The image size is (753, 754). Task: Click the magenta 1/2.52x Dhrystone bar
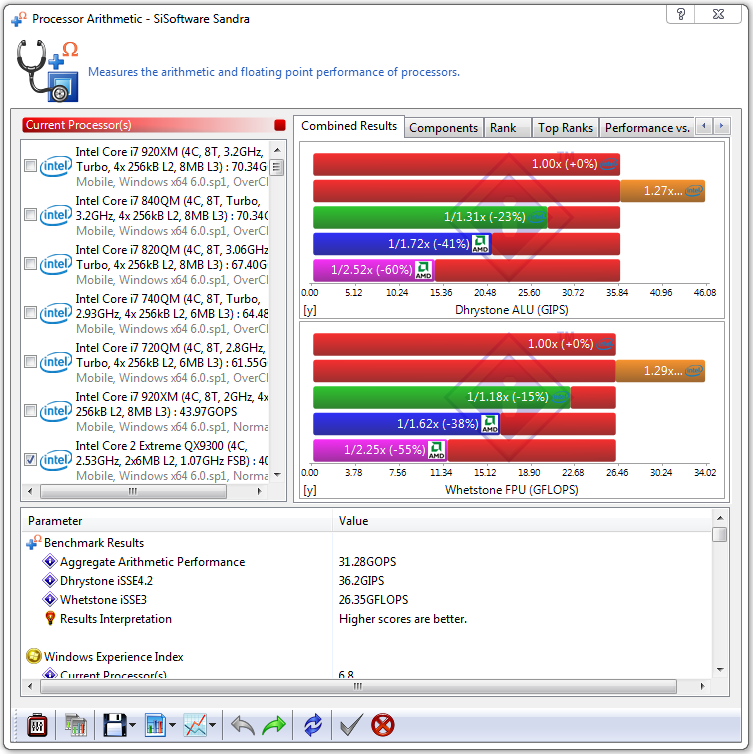[x=374, y=270]
